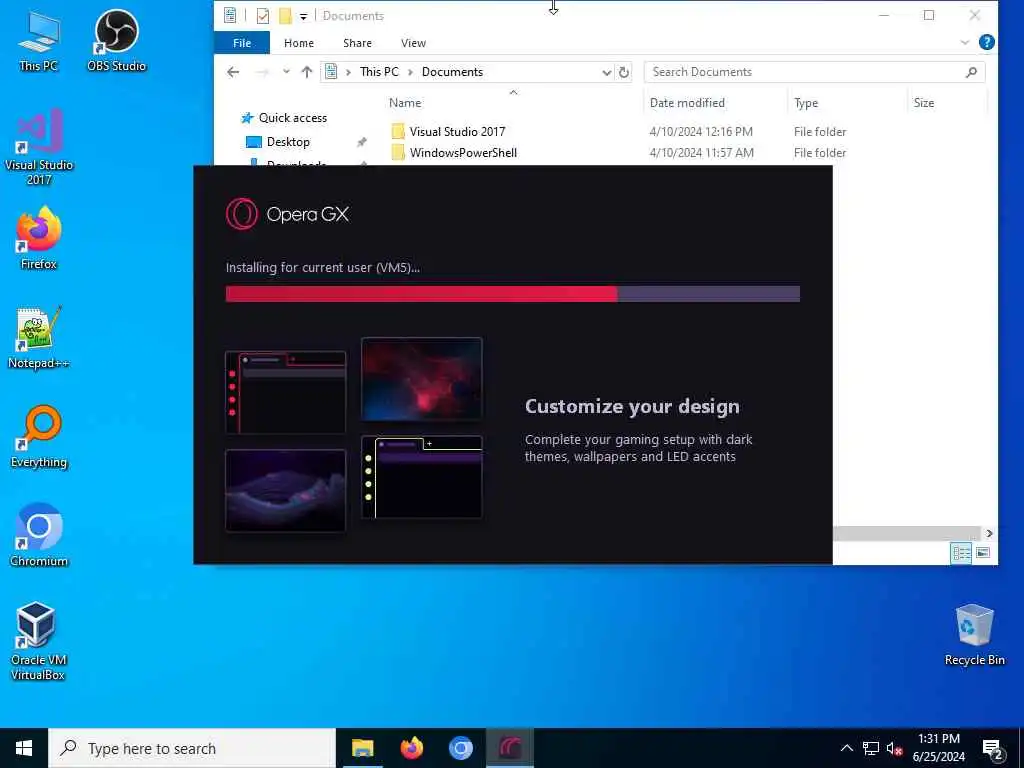Select Quick access in navigation pane
The image size is (1024, 768).
293,118
